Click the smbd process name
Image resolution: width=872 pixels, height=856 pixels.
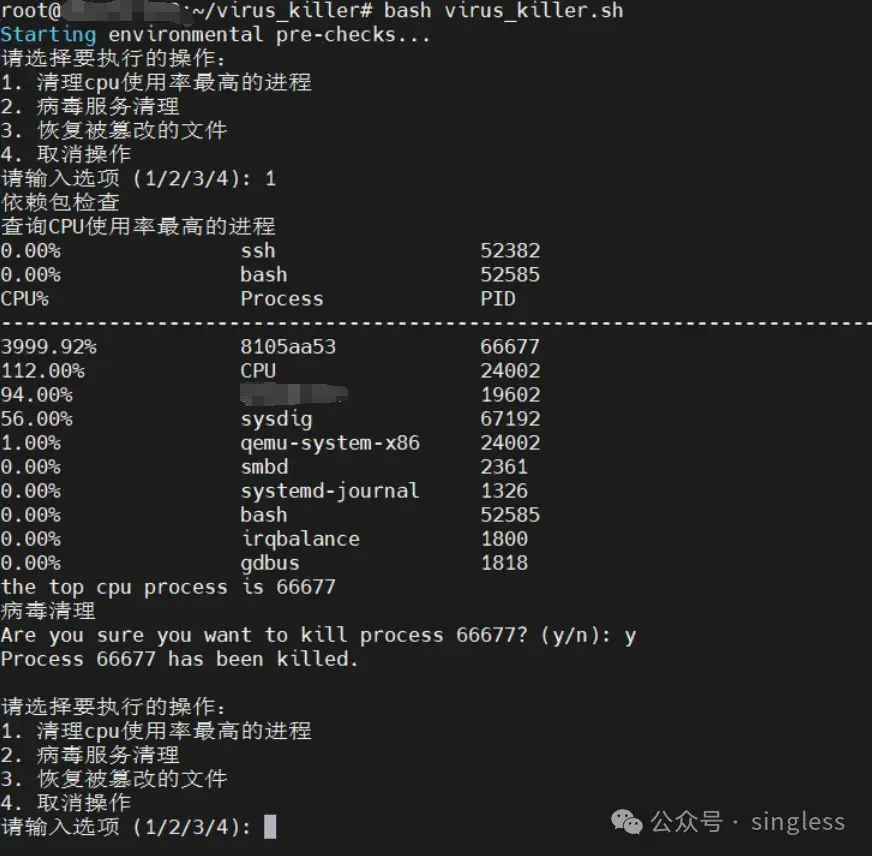coord(264,467)
